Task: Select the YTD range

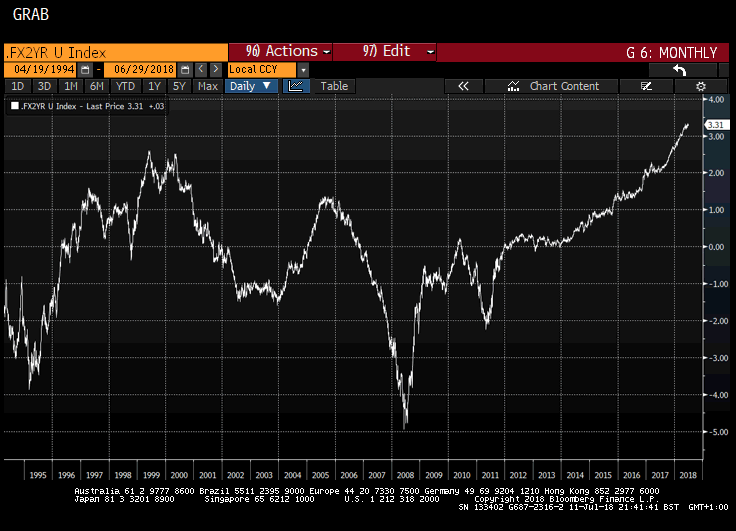Action: tap(125, 86)
